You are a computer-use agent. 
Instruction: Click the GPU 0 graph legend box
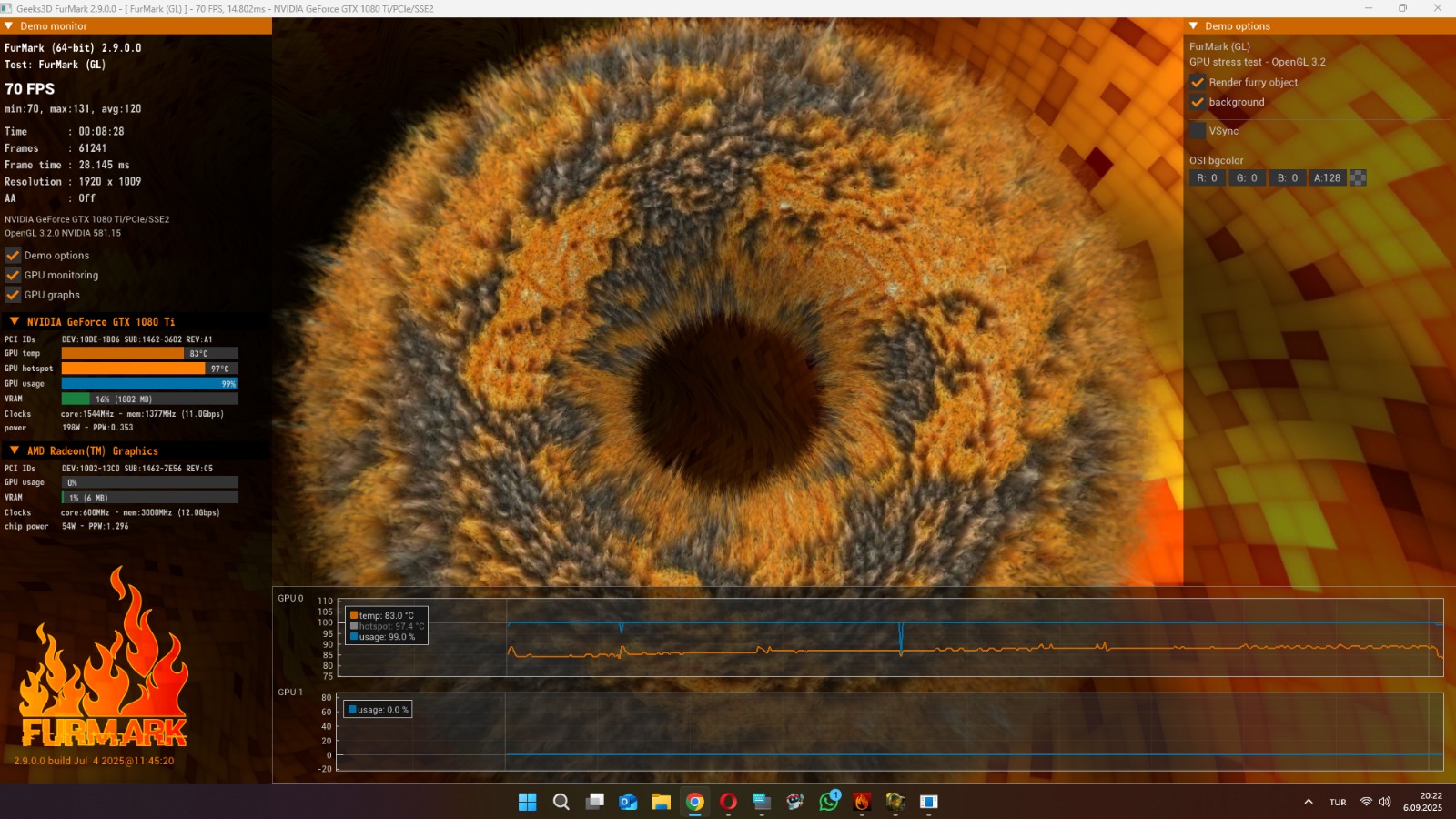click(x=387, y=626)
